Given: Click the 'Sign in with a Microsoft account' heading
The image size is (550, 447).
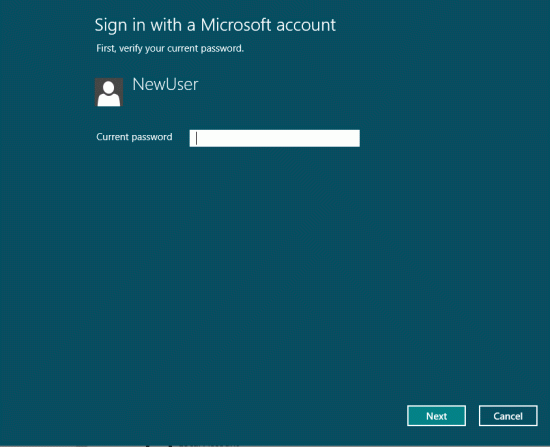Looking at the screenshot, I should pos(215,25).
